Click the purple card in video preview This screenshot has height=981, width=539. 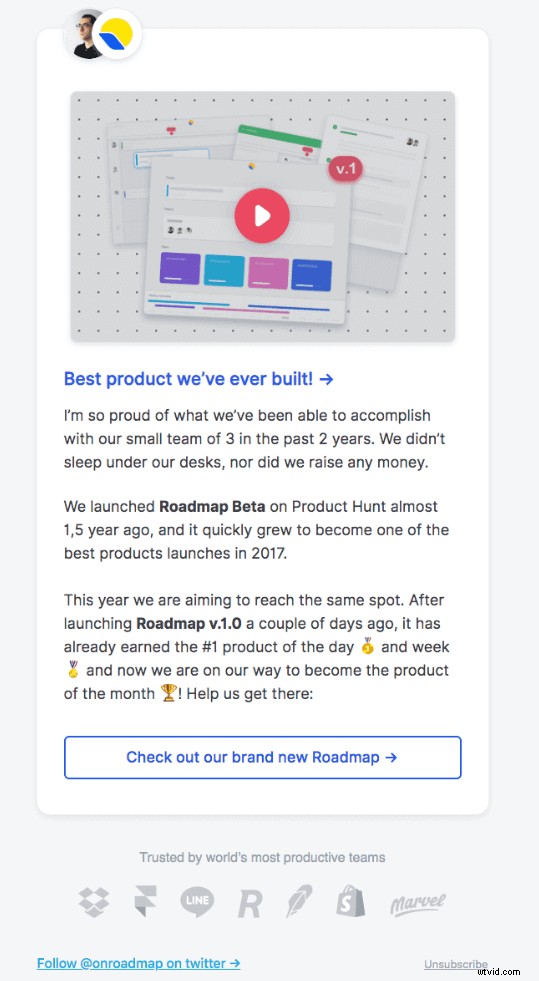(x=180, y=269)
